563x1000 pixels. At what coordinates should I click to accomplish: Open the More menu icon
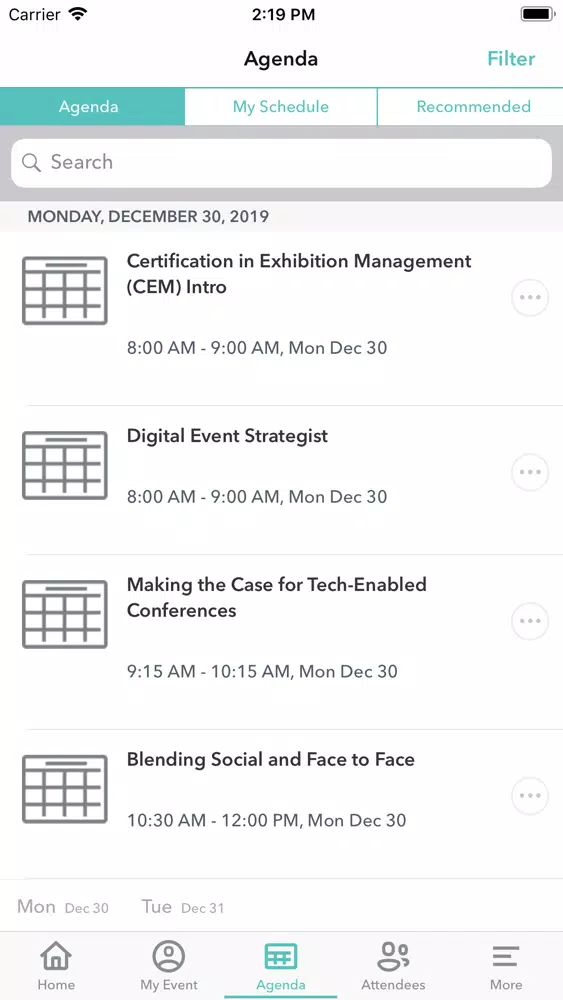coord(506,956)
